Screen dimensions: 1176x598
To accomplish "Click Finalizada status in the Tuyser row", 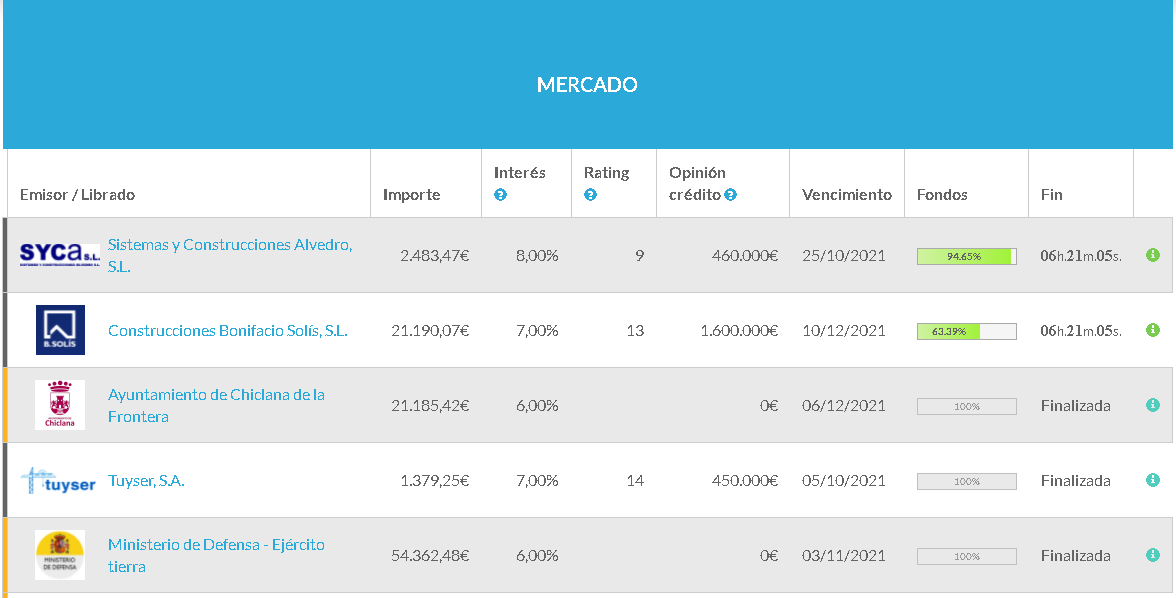I will click(x=1076, y=481).
